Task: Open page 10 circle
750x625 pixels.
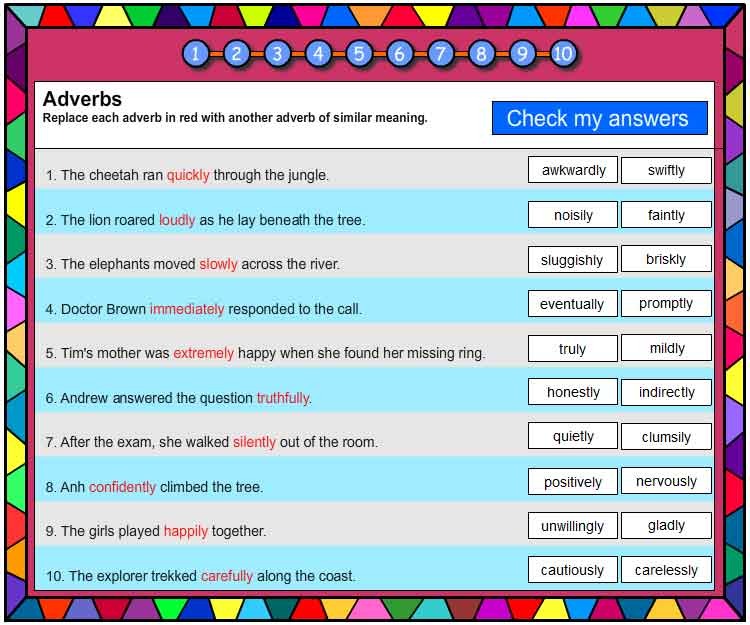Action: (563, 54)
